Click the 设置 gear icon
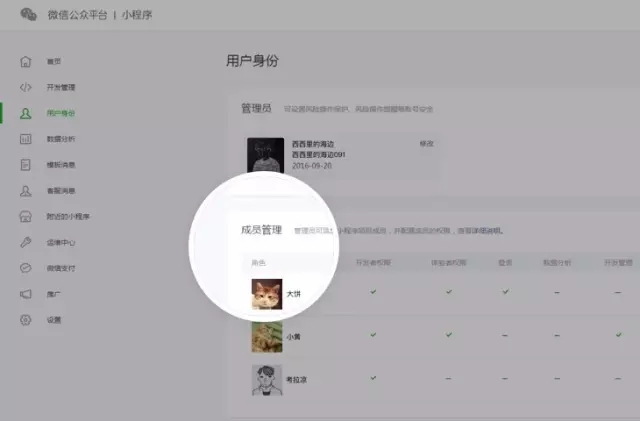The height and width of the screenshot is (421, 640). [26, 320]
